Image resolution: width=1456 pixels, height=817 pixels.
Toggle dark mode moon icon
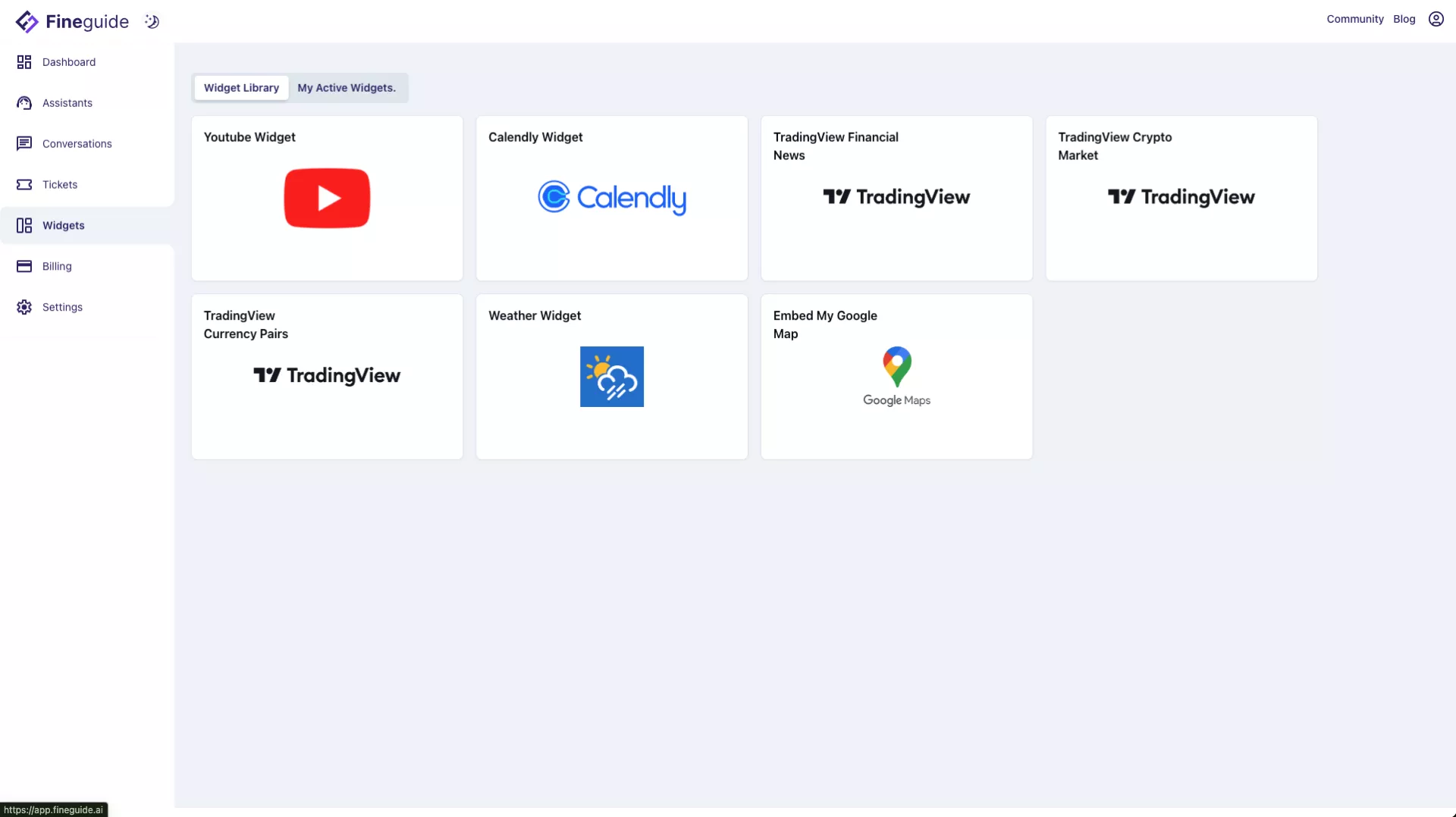point(152,22)
